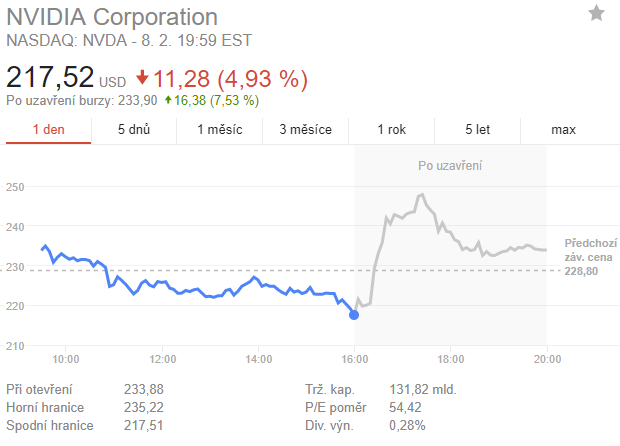Click the "Předchozí záv. cena" label
Viewport: 620px width, 446px height.
click(590, 250)
